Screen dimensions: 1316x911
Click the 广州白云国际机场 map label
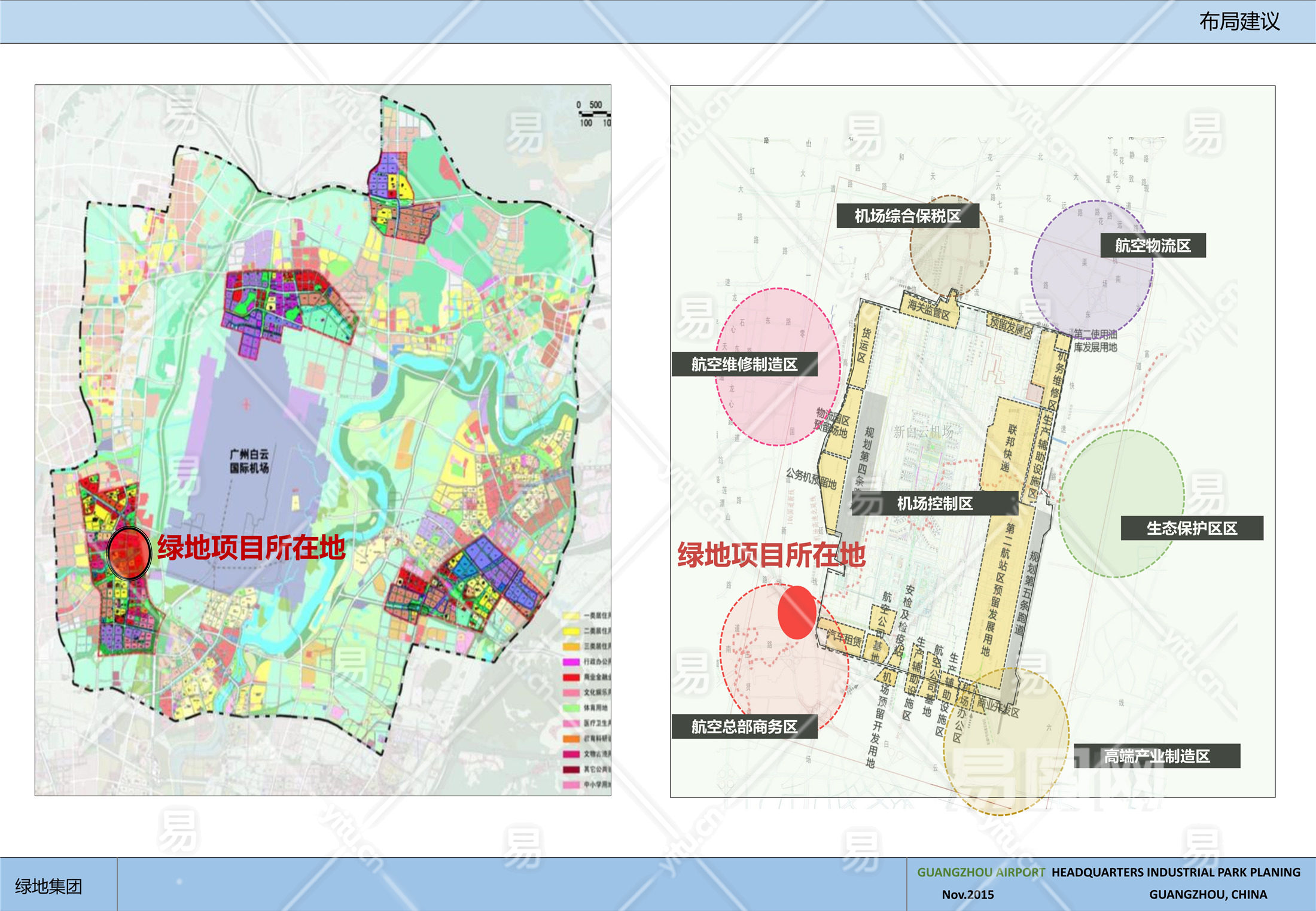pyautogui.click(x=249, y=461)
